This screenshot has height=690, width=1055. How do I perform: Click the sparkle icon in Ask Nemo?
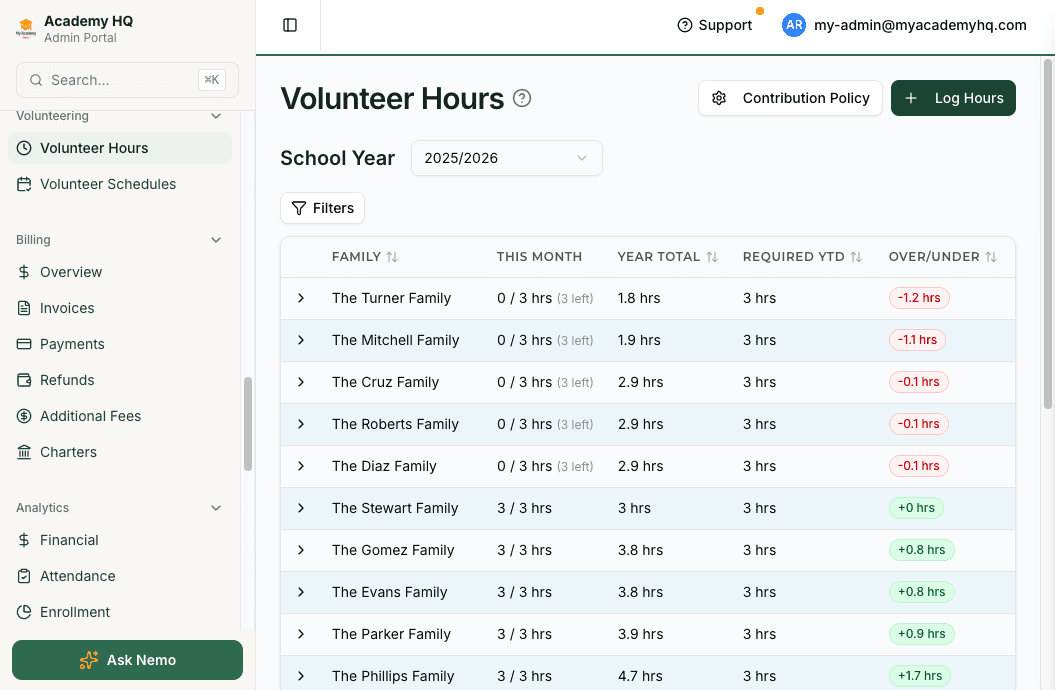pyautogui.click(x=89, y=660)
